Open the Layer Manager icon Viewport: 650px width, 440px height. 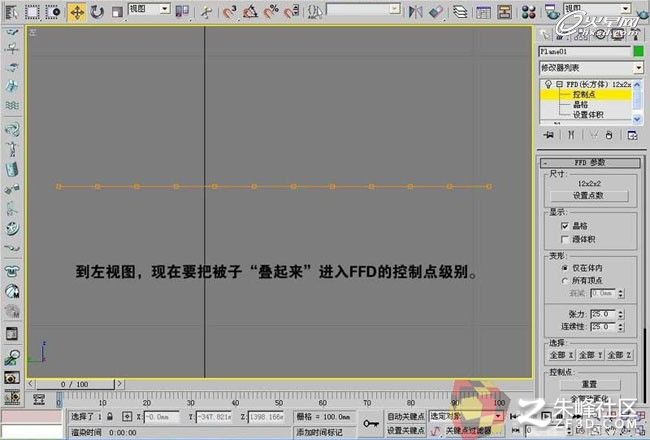point(460,12)
